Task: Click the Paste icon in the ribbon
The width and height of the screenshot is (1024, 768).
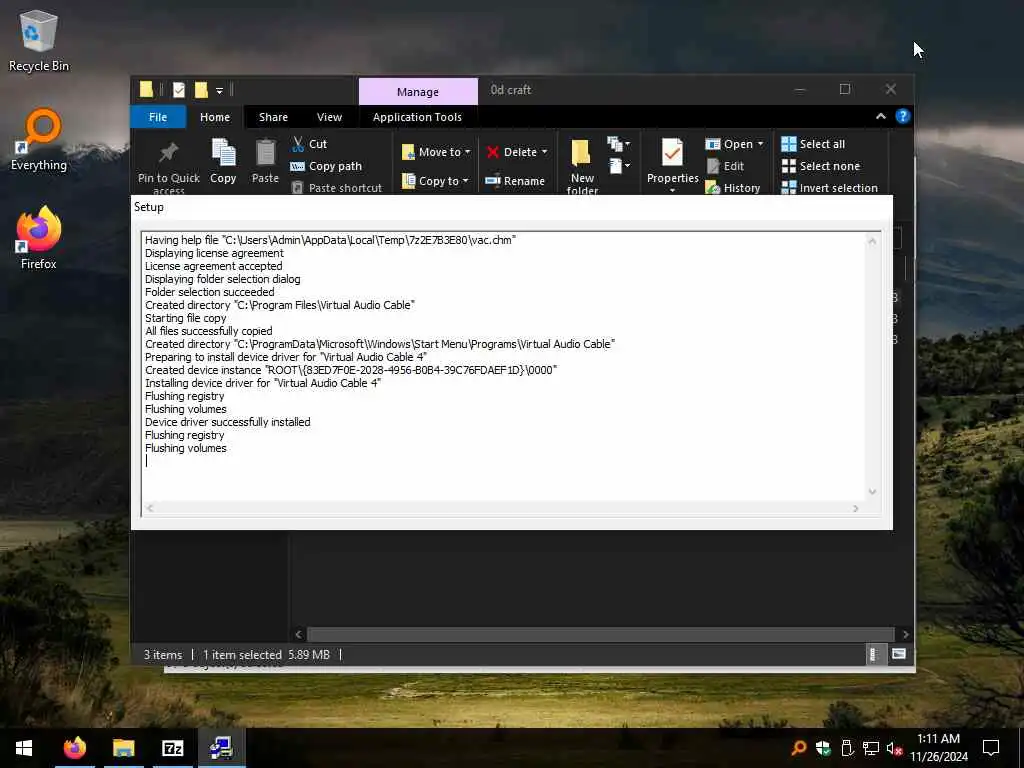Action: coord(265,161)
